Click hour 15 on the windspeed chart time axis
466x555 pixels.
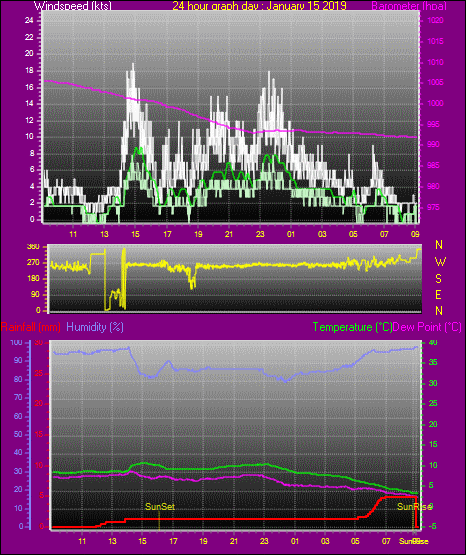tap(136, 234)
